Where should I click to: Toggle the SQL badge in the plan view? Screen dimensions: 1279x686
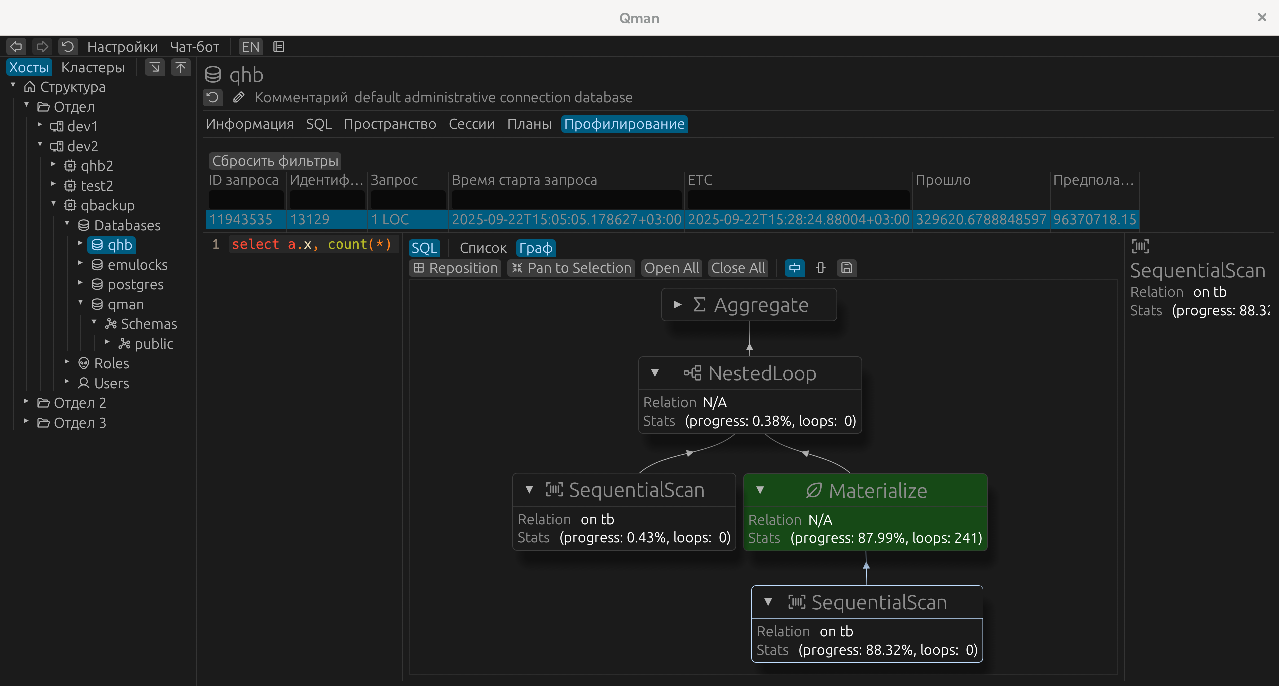point(424,247)
